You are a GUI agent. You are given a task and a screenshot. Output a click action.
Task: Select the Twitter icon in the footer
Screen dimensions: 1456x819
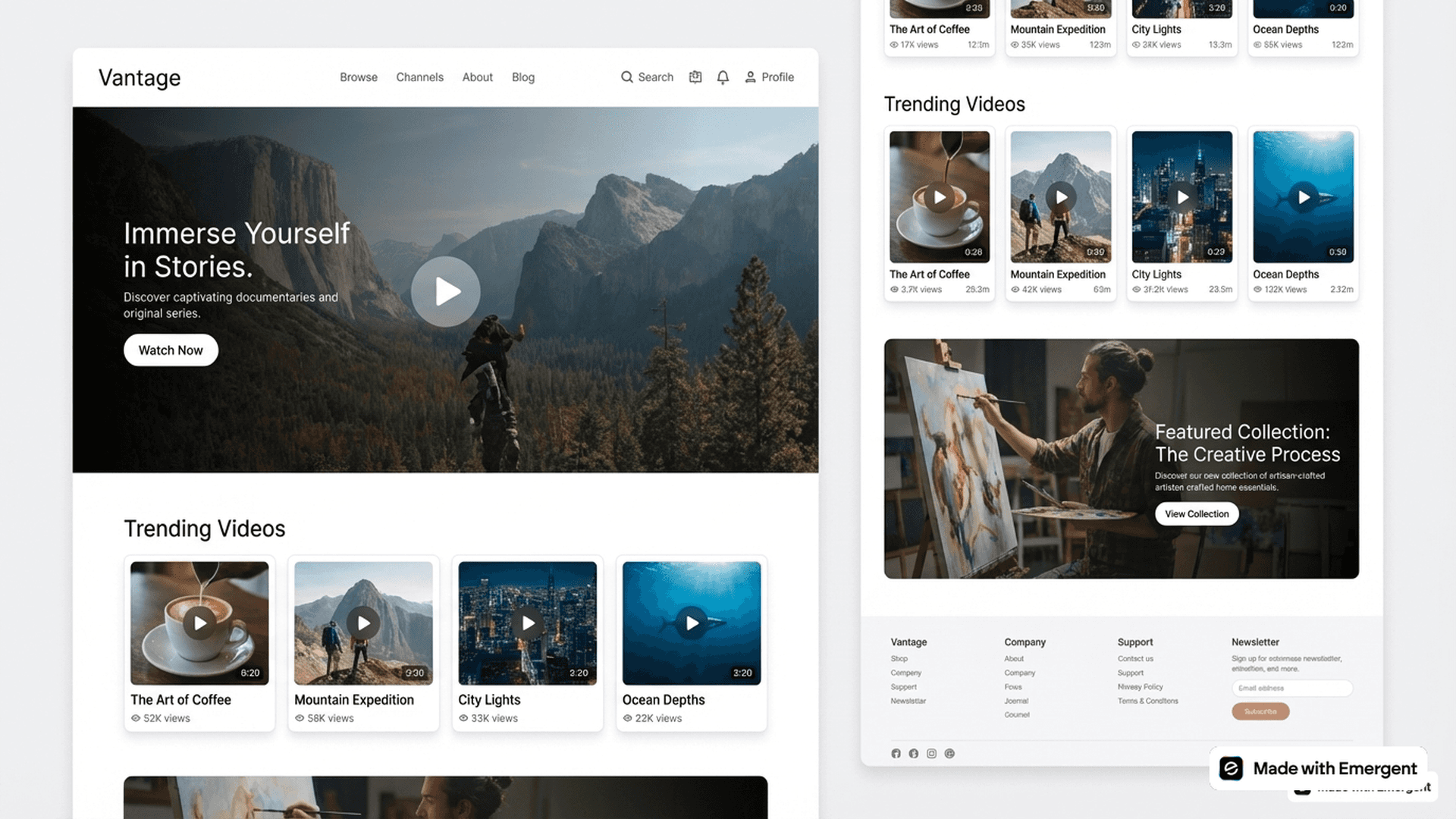[913, 753]
